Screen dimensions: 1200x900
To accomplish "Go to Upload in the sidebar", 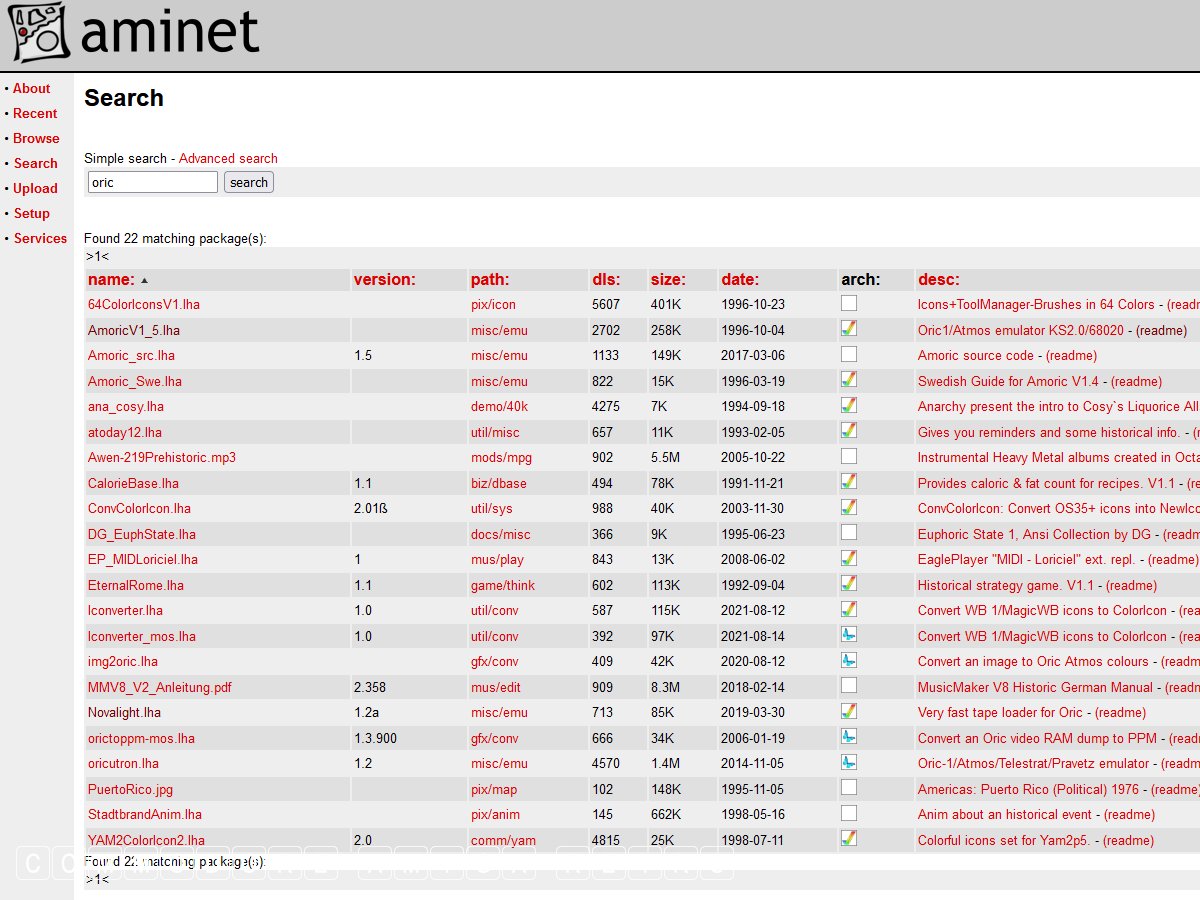I will tap(35, 188).
